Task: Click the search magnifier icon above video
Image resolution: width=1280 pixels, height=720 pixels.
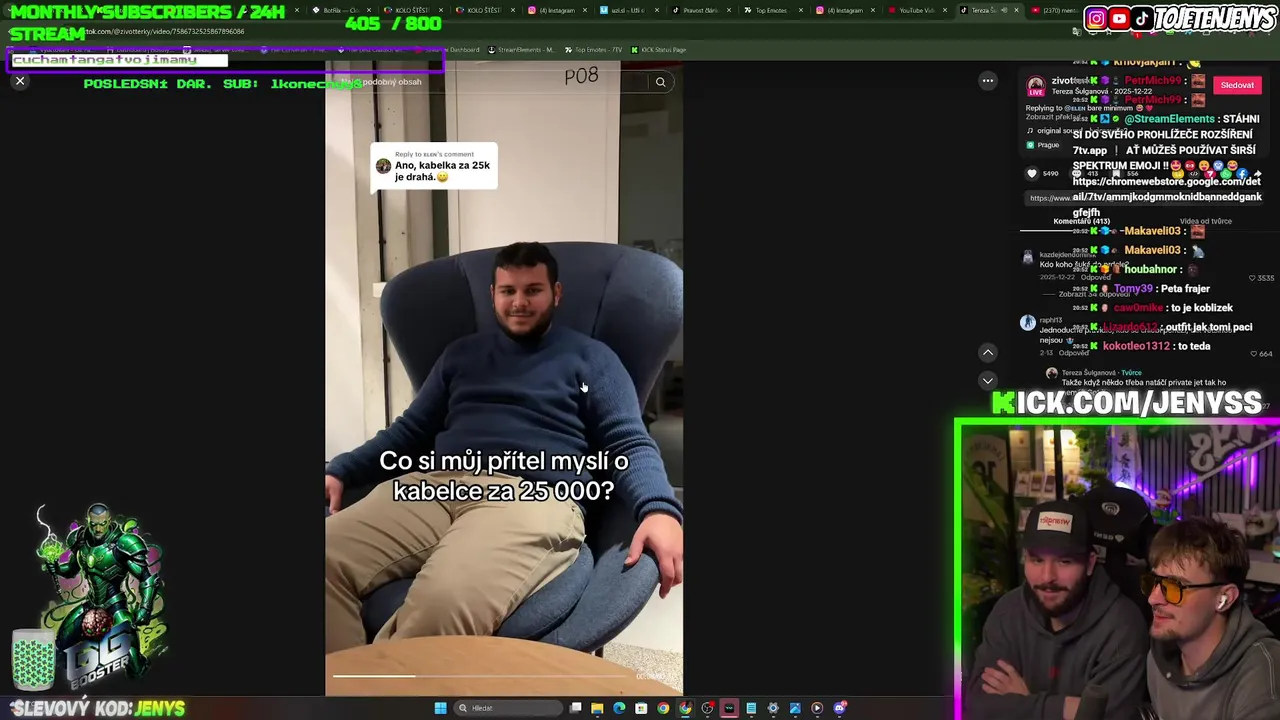Action: [x=660, y=82]
